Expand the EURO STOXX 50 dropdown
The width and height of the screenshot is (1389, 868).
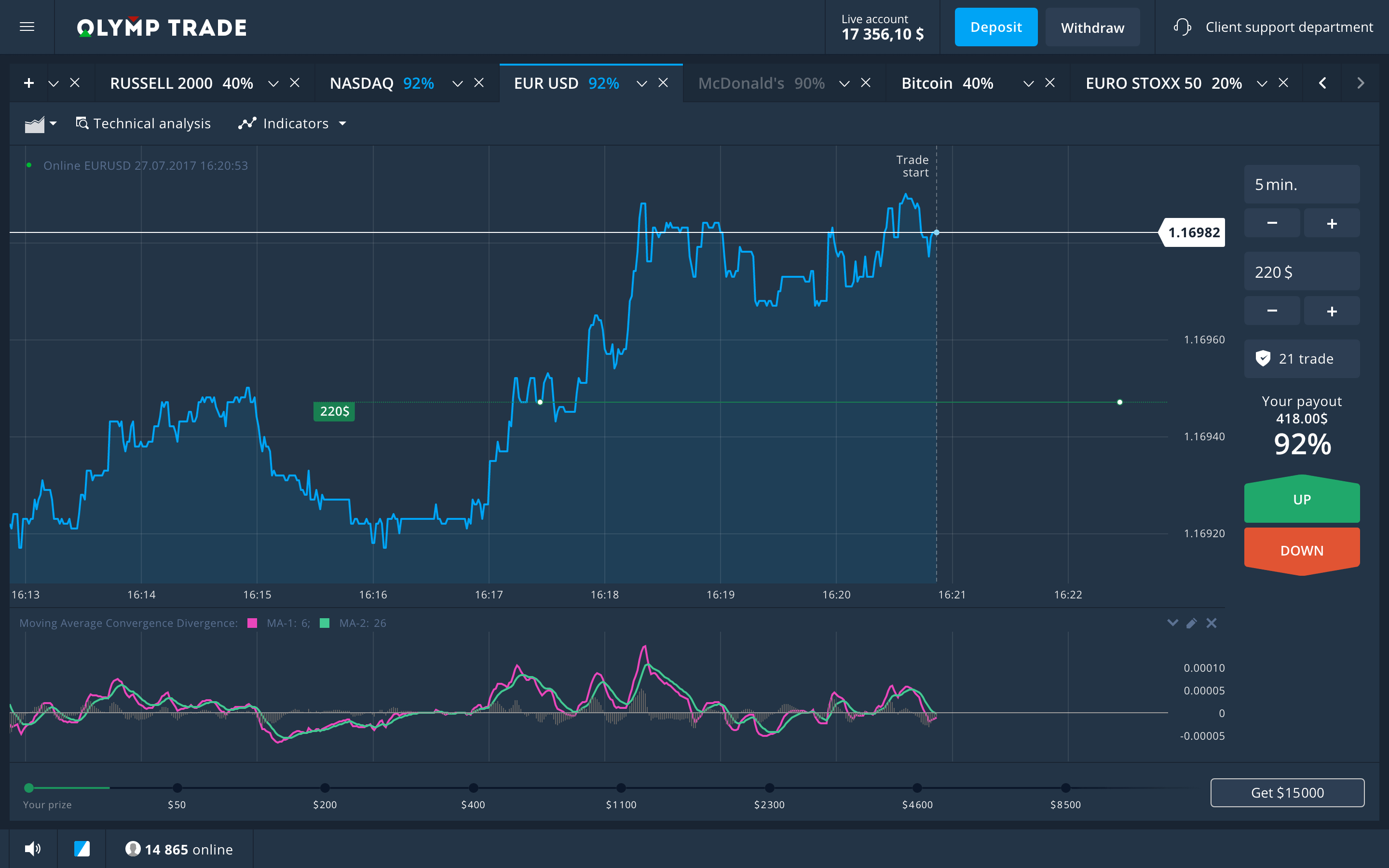(1262, 84)
